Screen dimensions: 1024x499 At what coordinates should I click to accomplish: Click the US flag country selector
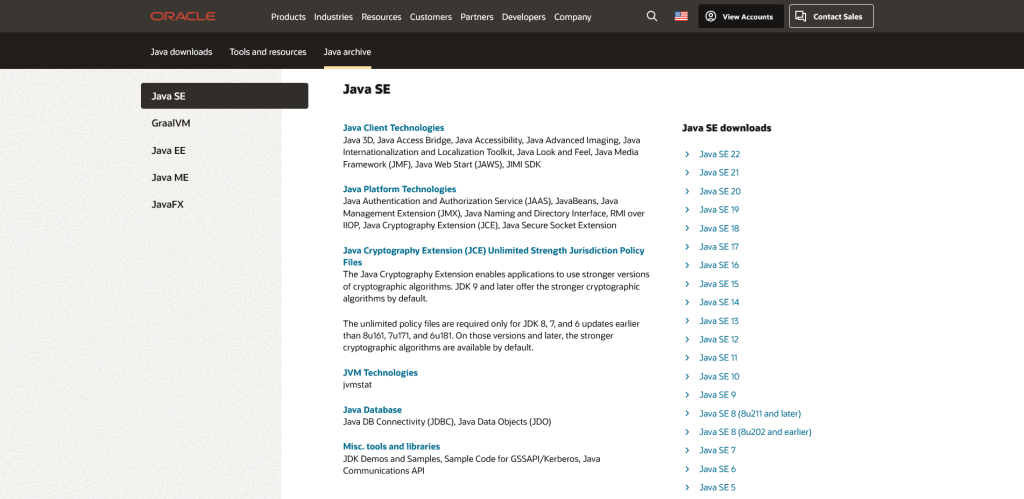point(681,16)
